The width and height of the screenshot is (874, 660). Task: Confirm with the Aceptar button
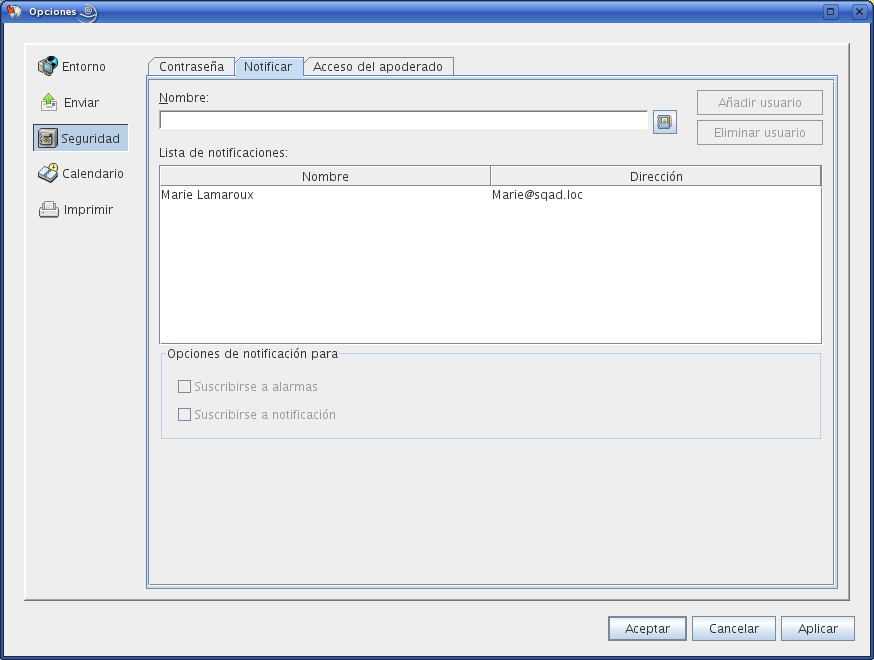coord(647,628)
